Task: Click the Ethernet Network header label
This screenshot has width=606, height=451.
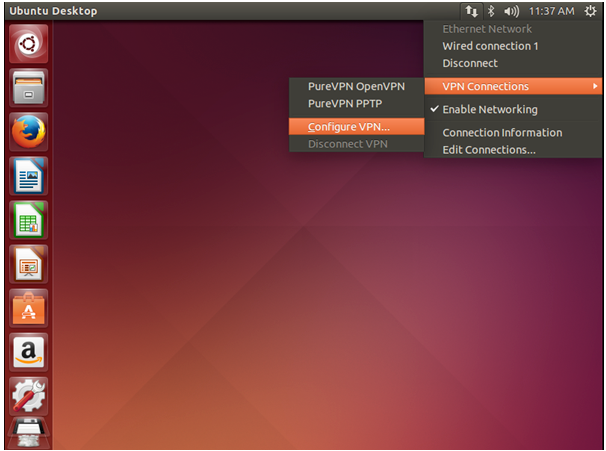Action: click(x=487, y=29)
